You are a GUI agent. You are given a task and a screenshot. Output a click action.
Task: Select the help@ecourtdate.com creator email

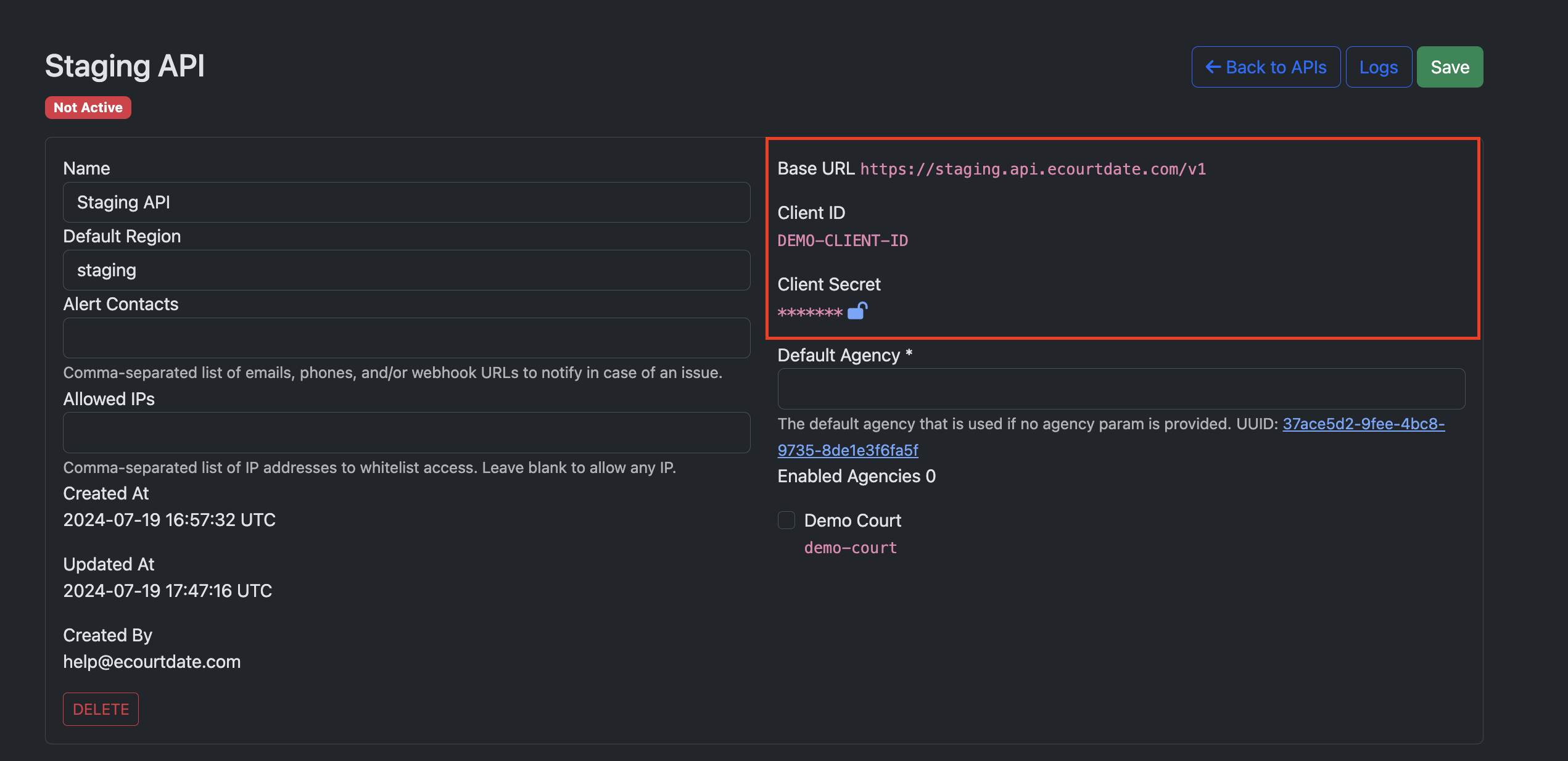(x=152, y=662)
